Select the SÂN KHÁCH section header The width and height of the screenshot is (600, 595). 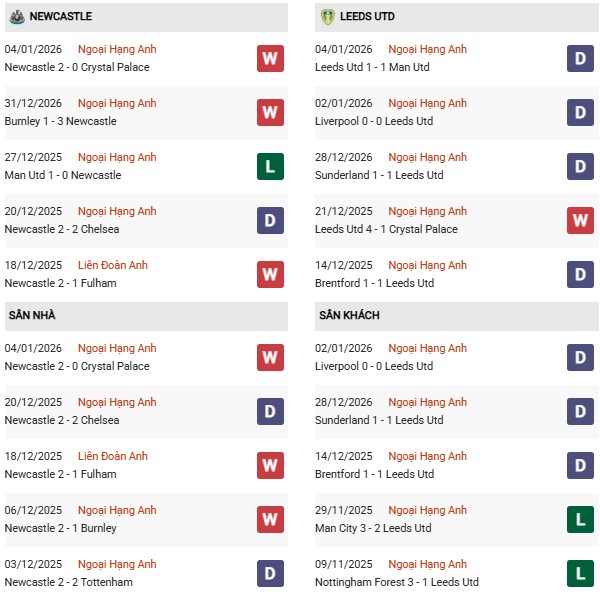coord(349,316)
